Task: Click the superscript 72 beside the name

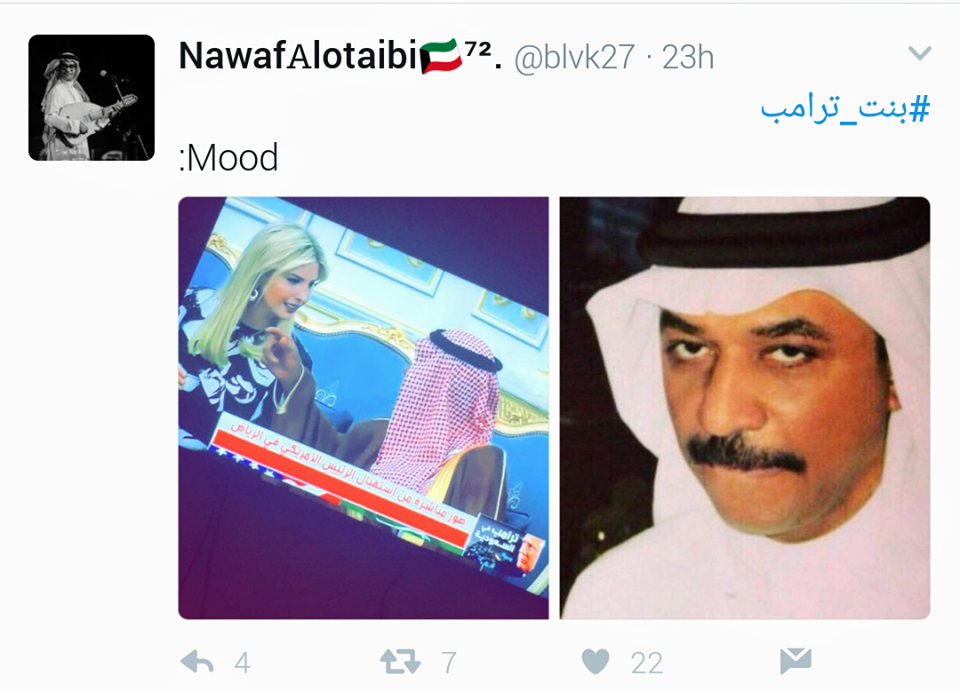Action: pos(479,50)
